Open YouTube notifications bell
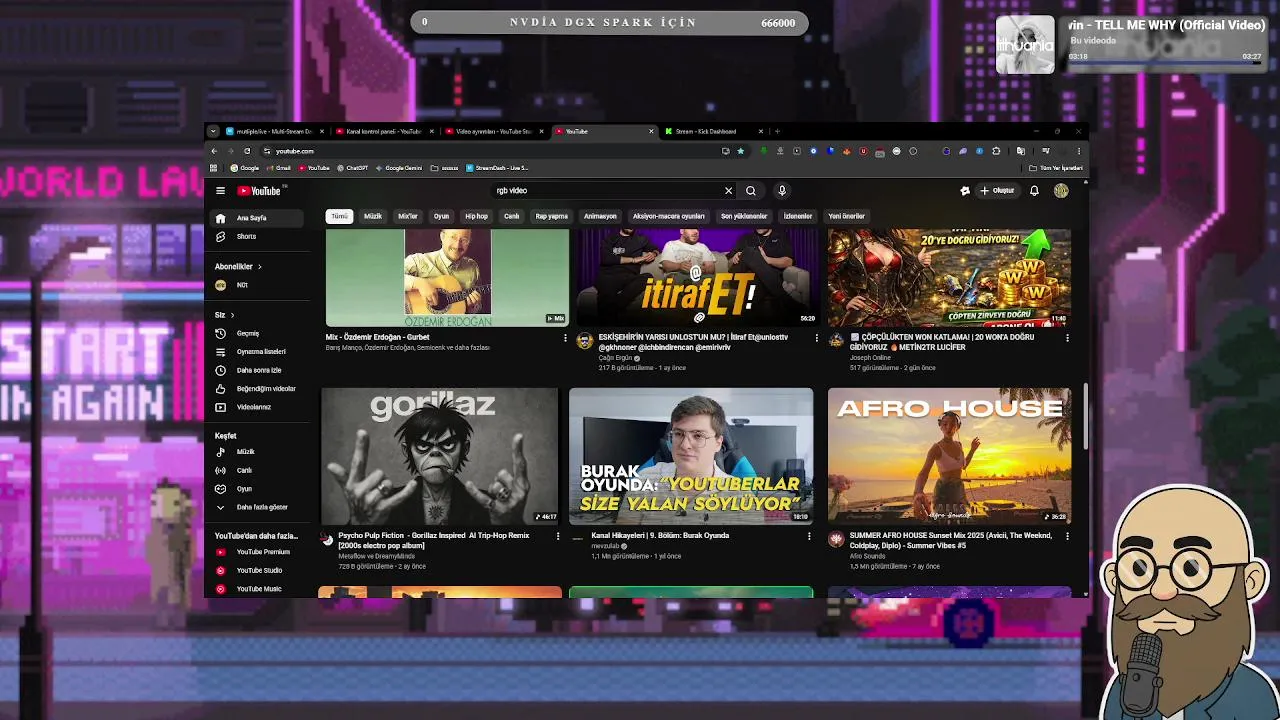The height and width of the screenshot is (720, 1280). point(1034,191)
